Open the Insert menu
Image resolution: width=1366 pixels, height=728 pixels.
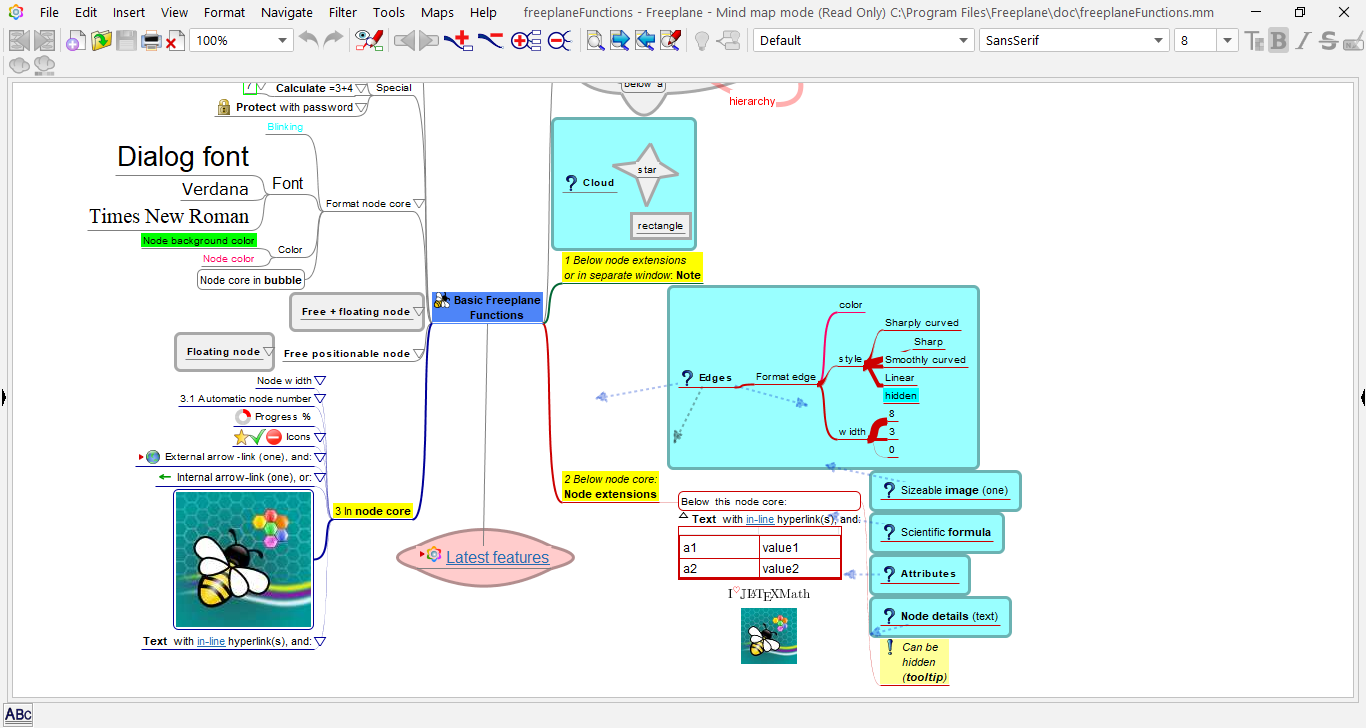point(128,13)
